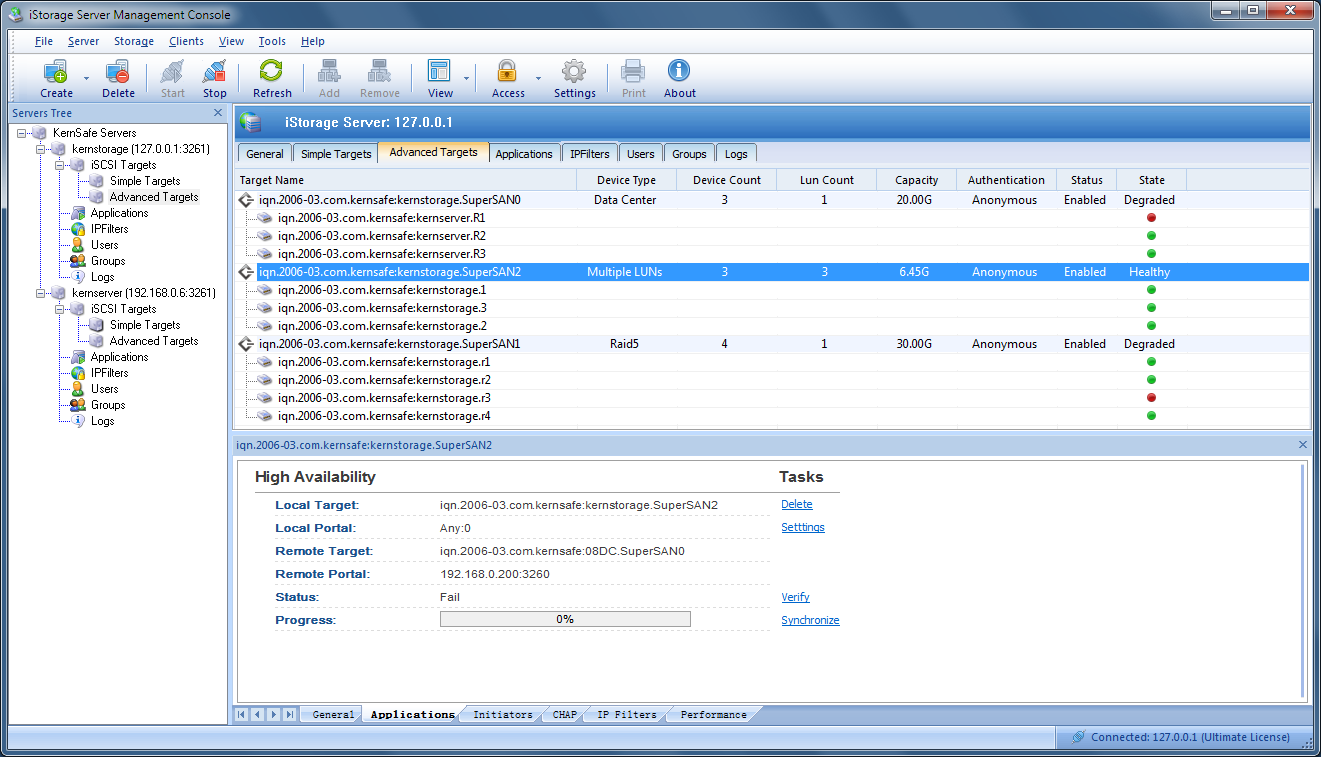
Task: Click the grayed Add toolbar icon
Action: (x=329, y=72)
